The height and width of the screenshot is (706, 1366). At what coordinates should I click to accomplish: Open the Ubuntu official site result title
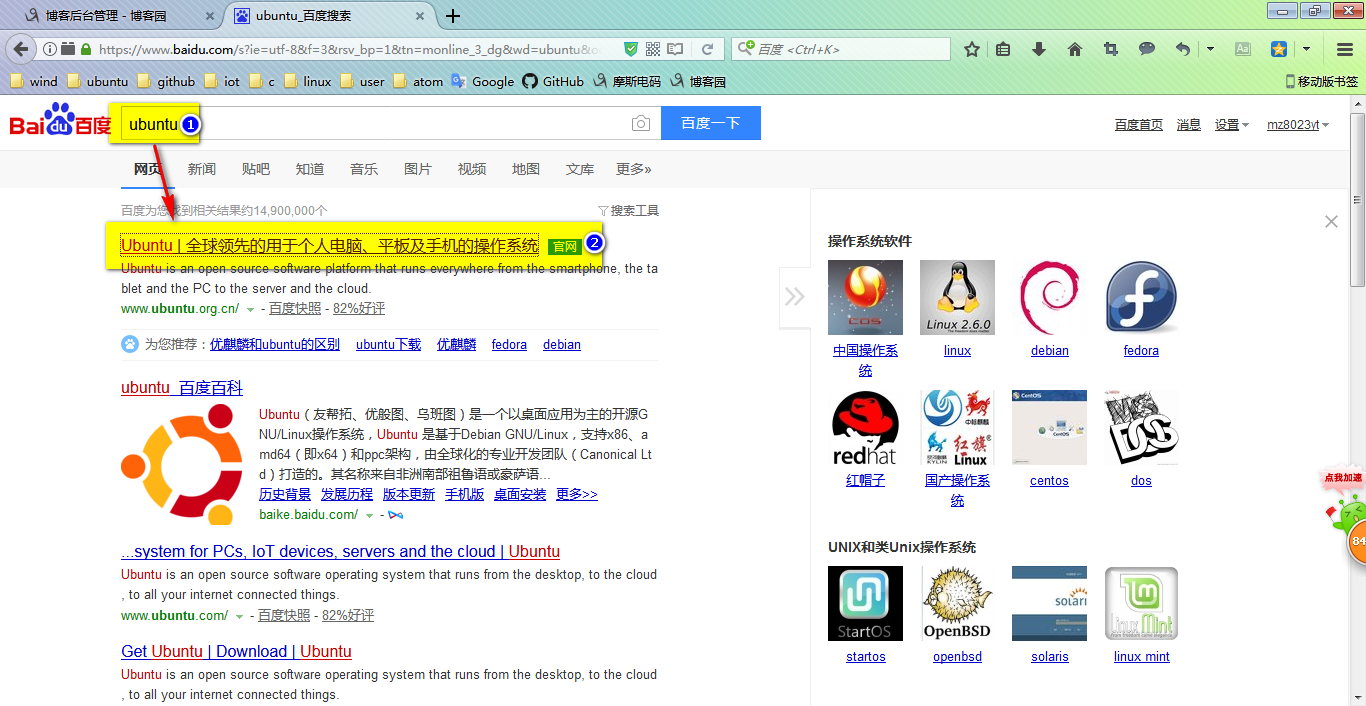329,245
